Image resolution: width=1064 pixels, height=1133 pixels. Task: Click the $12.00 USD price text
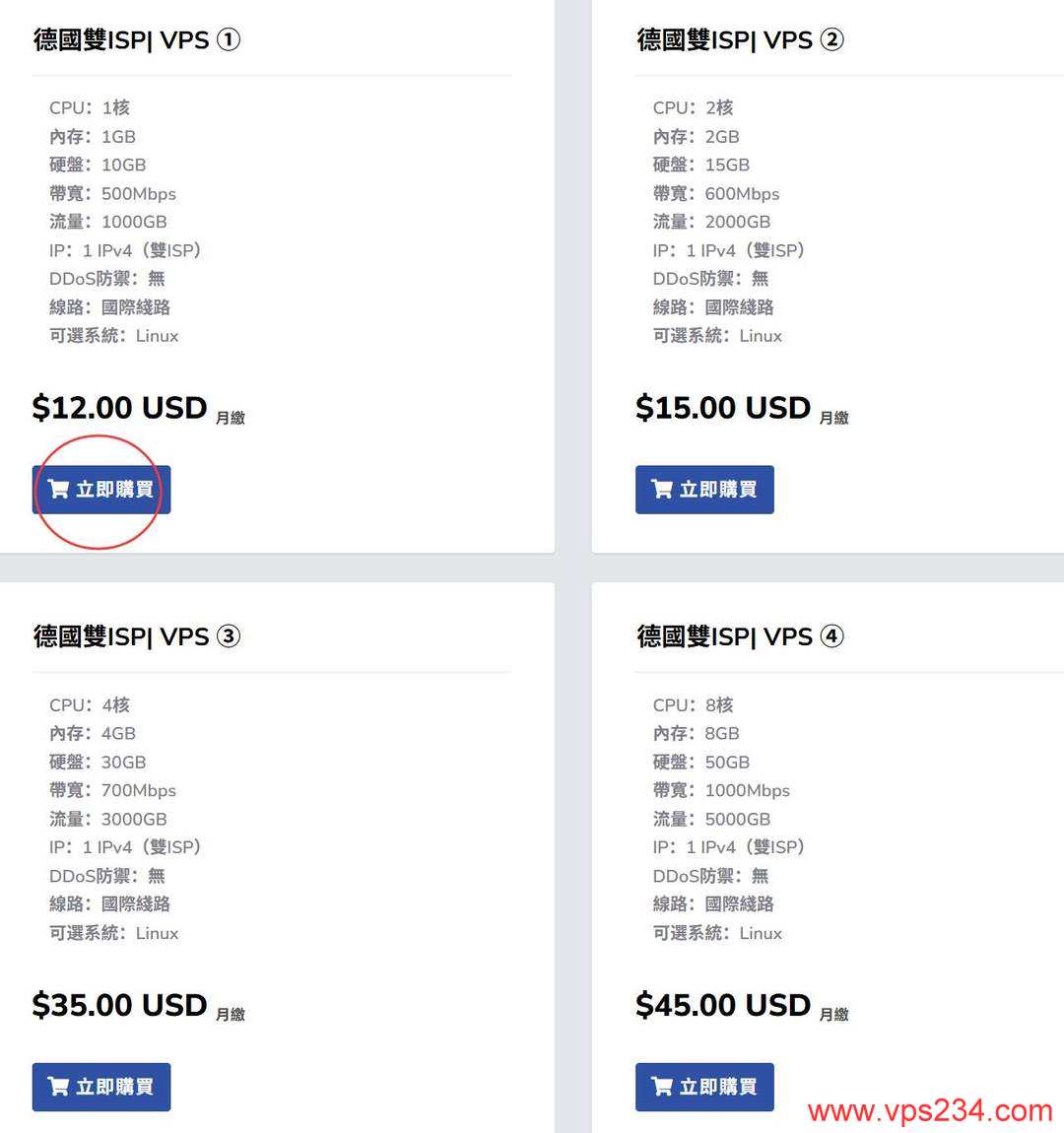click(119, 408)
